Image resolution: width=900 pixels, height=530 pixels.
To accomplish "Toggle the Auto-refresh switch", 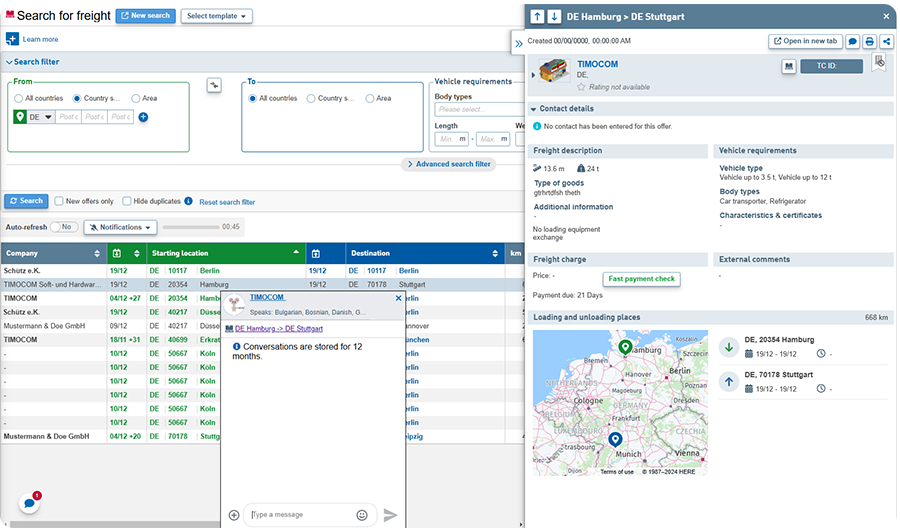I will click(x=64, y=227).
